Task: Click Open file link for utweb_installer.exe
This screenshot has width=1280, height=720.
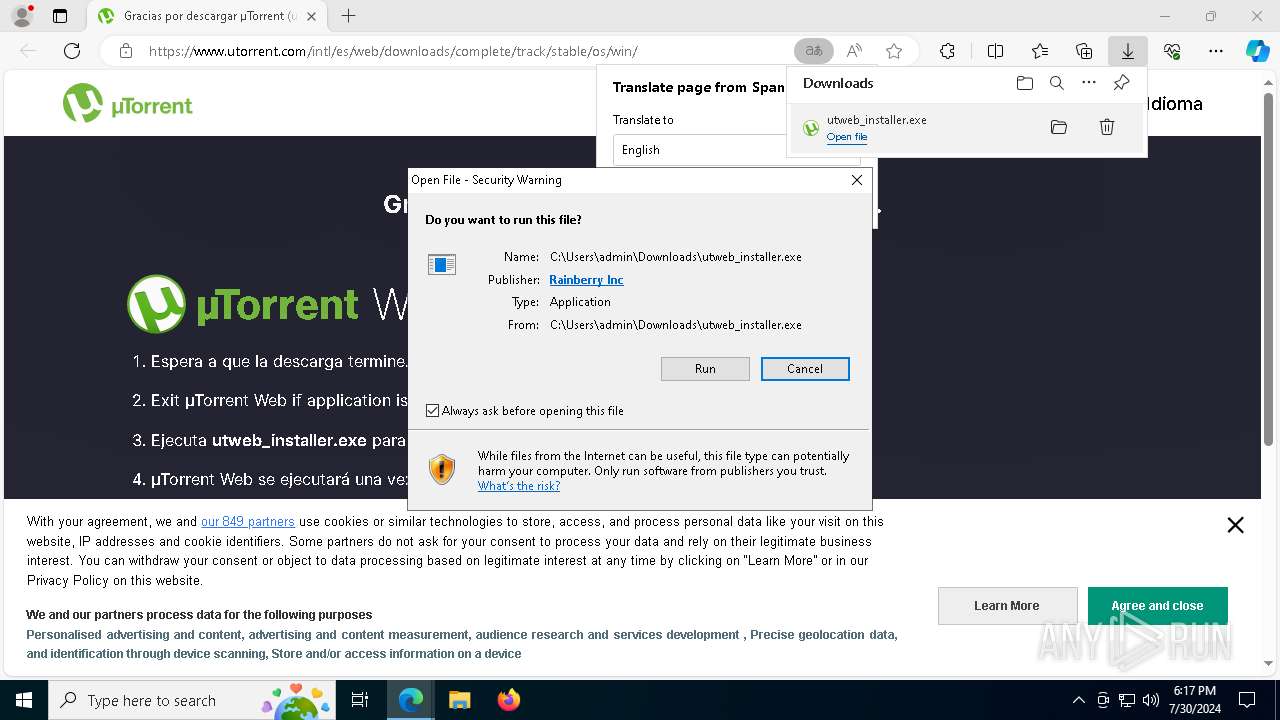Action: point(847,137)
